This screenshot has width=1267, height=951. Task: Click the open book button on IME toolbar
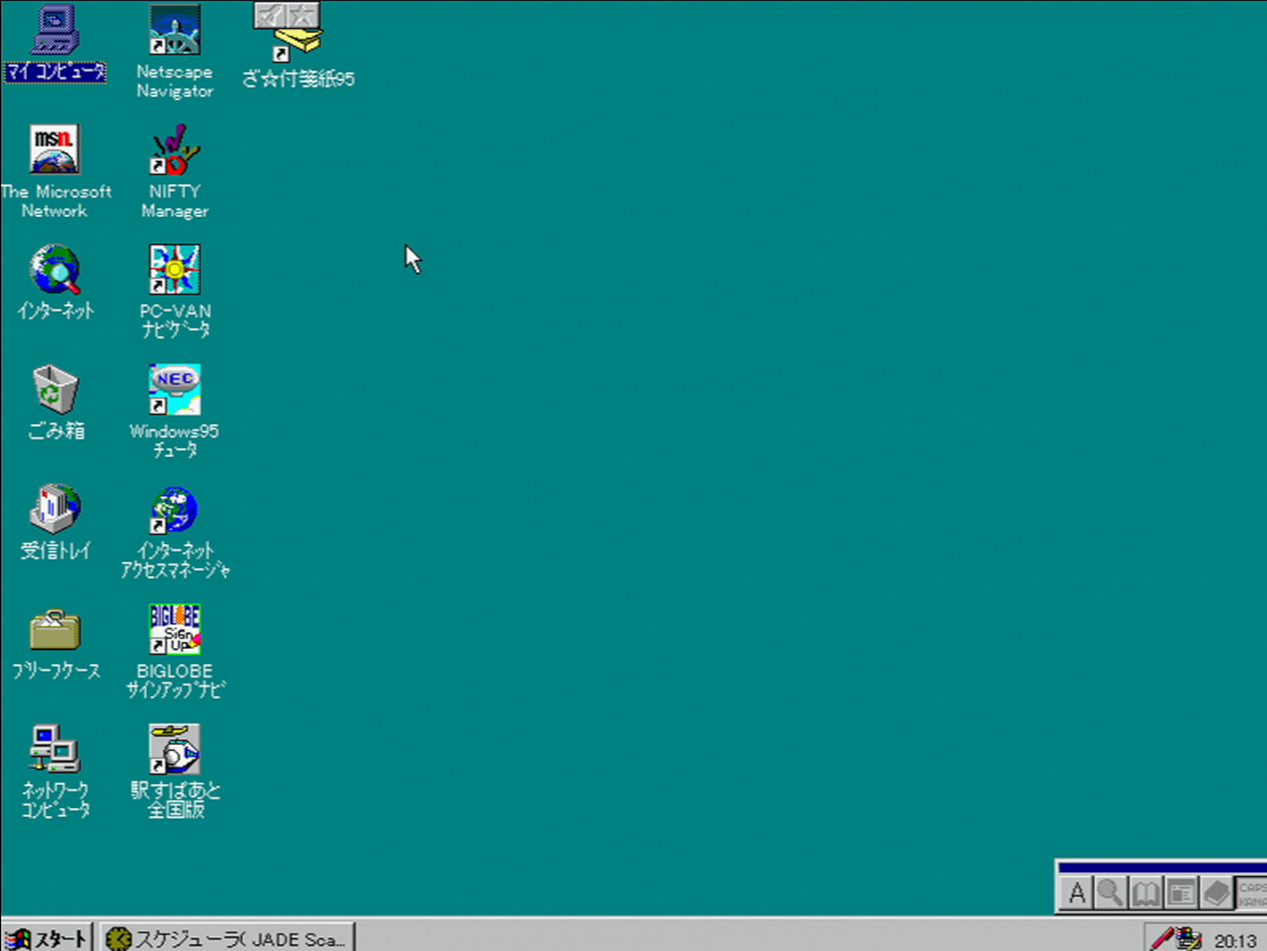tap(1146, 892)
